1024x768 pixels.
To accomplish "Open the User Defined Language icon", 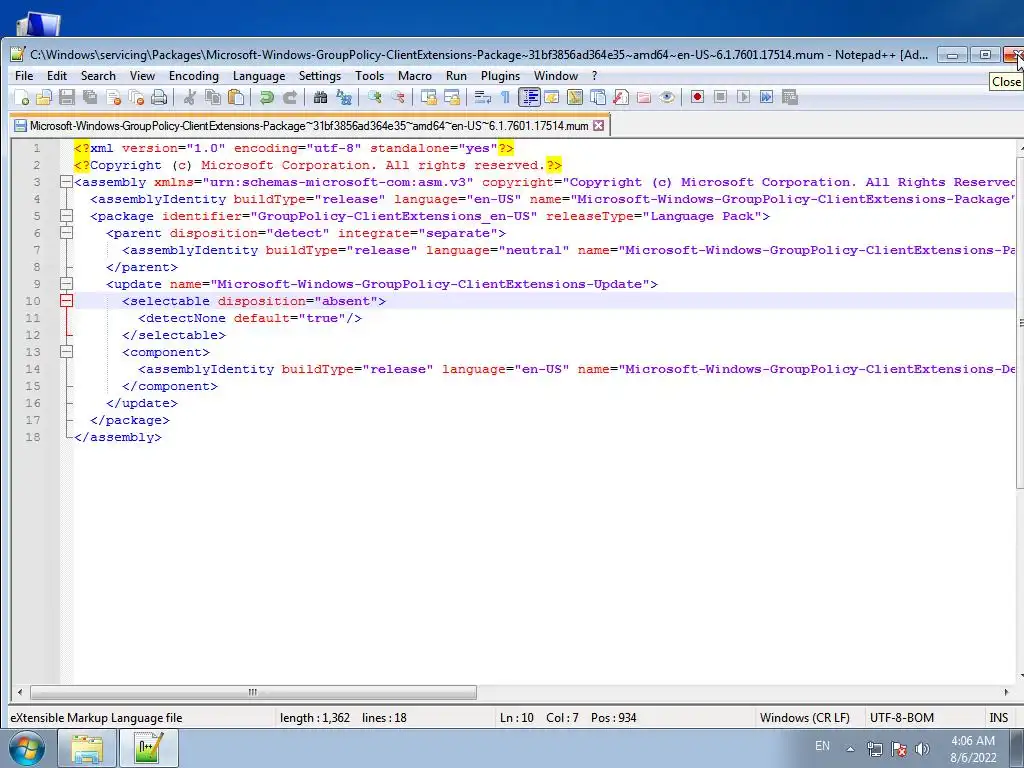I will (551, 98).
